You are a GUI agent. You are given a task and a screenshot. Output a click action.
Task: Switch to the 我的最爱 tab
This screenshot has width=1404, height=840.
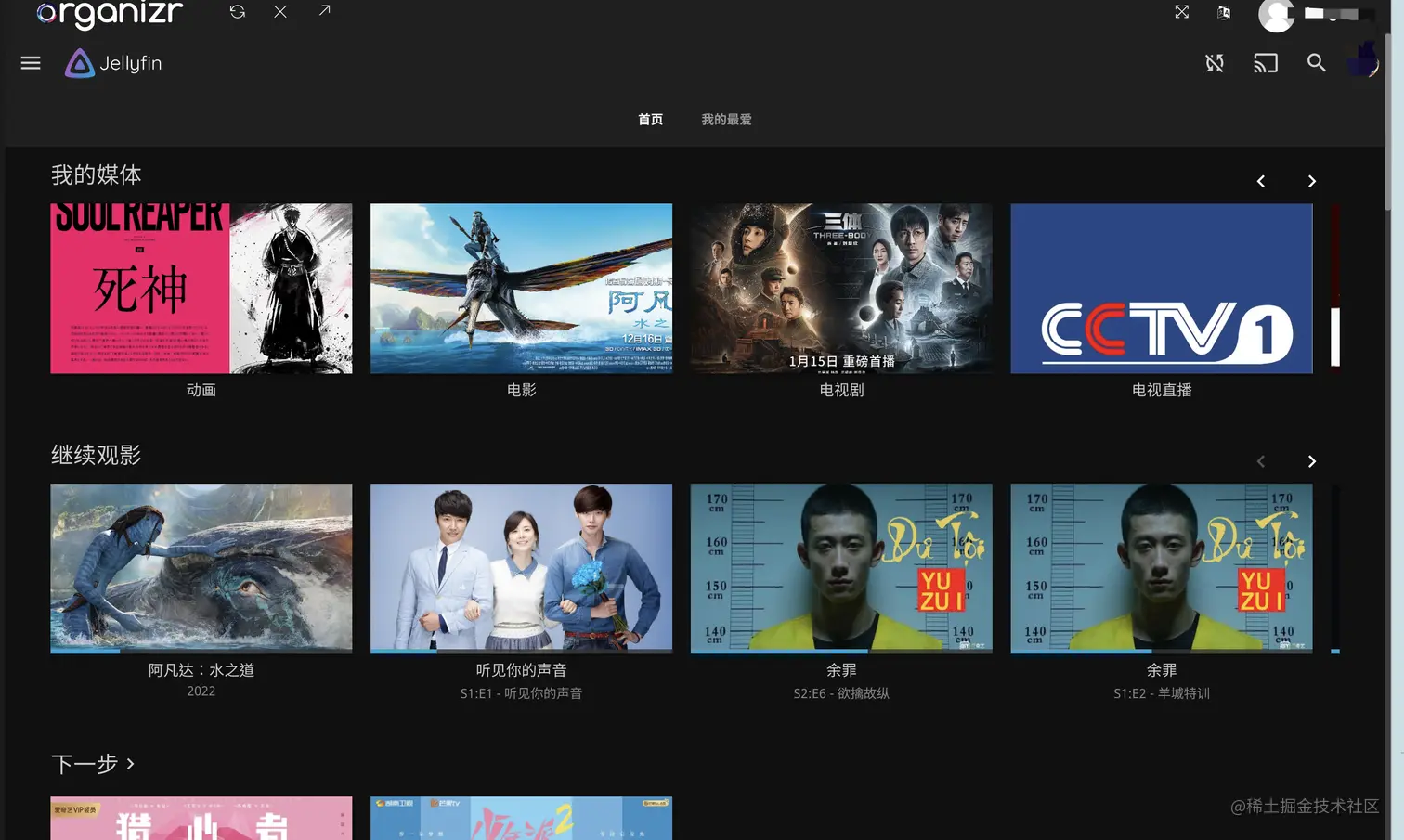pos(726,119)
